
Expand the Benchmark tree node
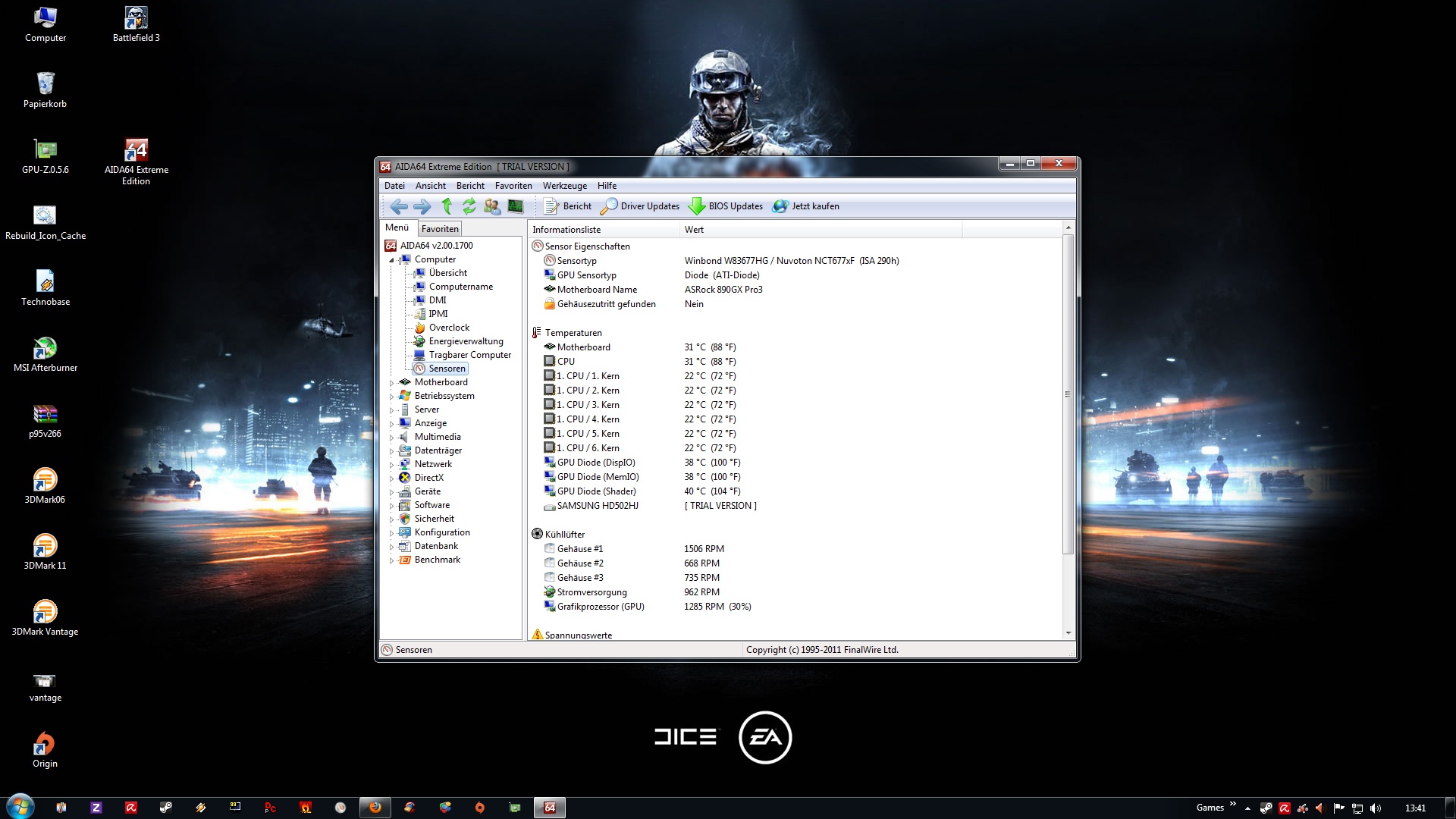(392, 560)
